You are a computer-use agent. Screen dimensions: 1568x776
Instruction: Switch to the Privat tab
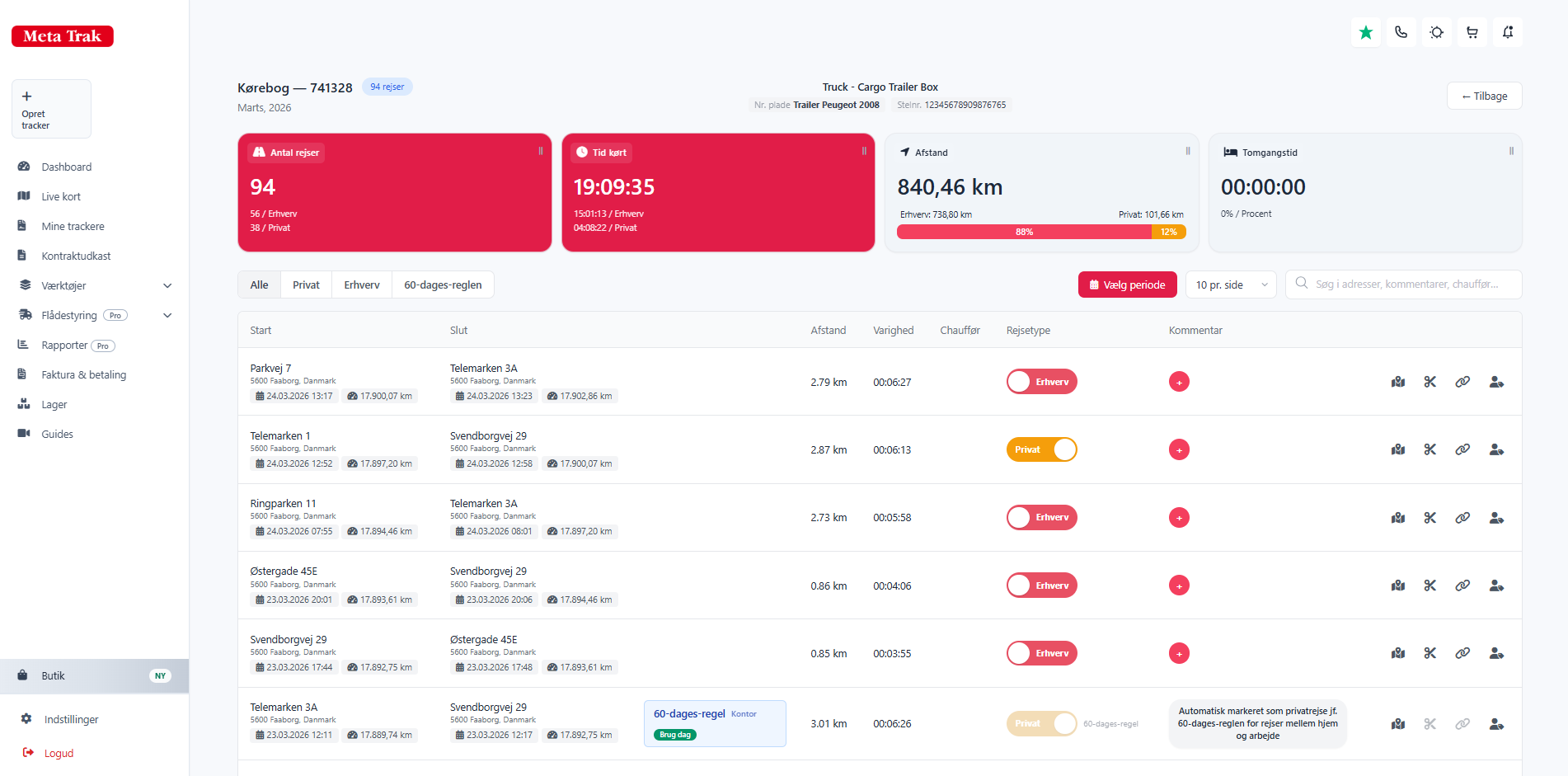point(305,285)
